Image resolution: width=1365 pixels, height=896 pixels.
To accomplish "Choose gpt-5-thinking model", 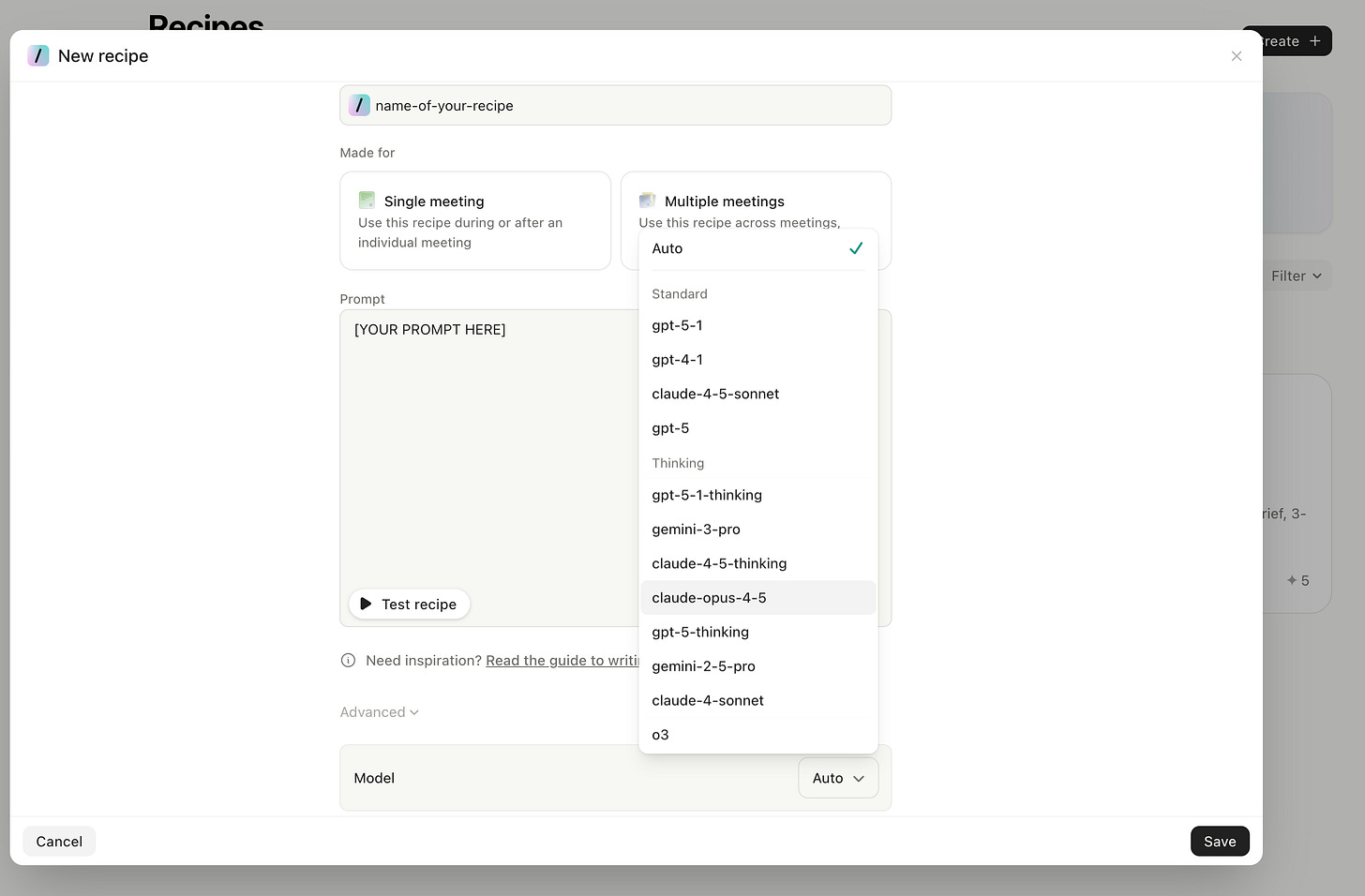I will pyautogui.click(x=758, y=632).
